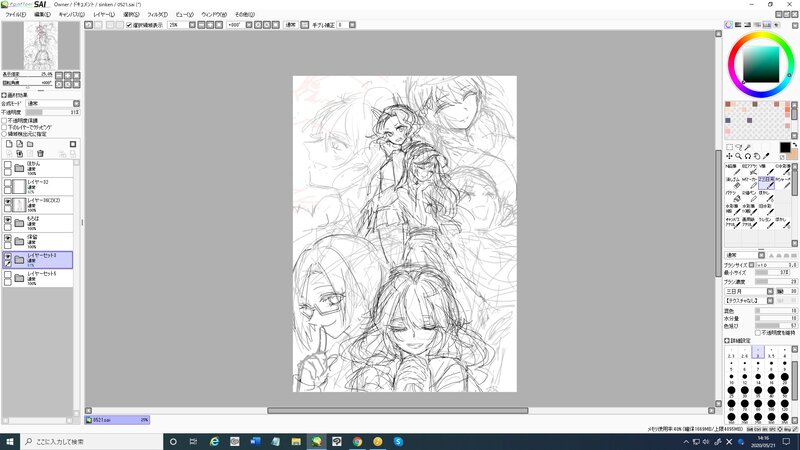Open the brush texture dropdown

pos(770,301)
